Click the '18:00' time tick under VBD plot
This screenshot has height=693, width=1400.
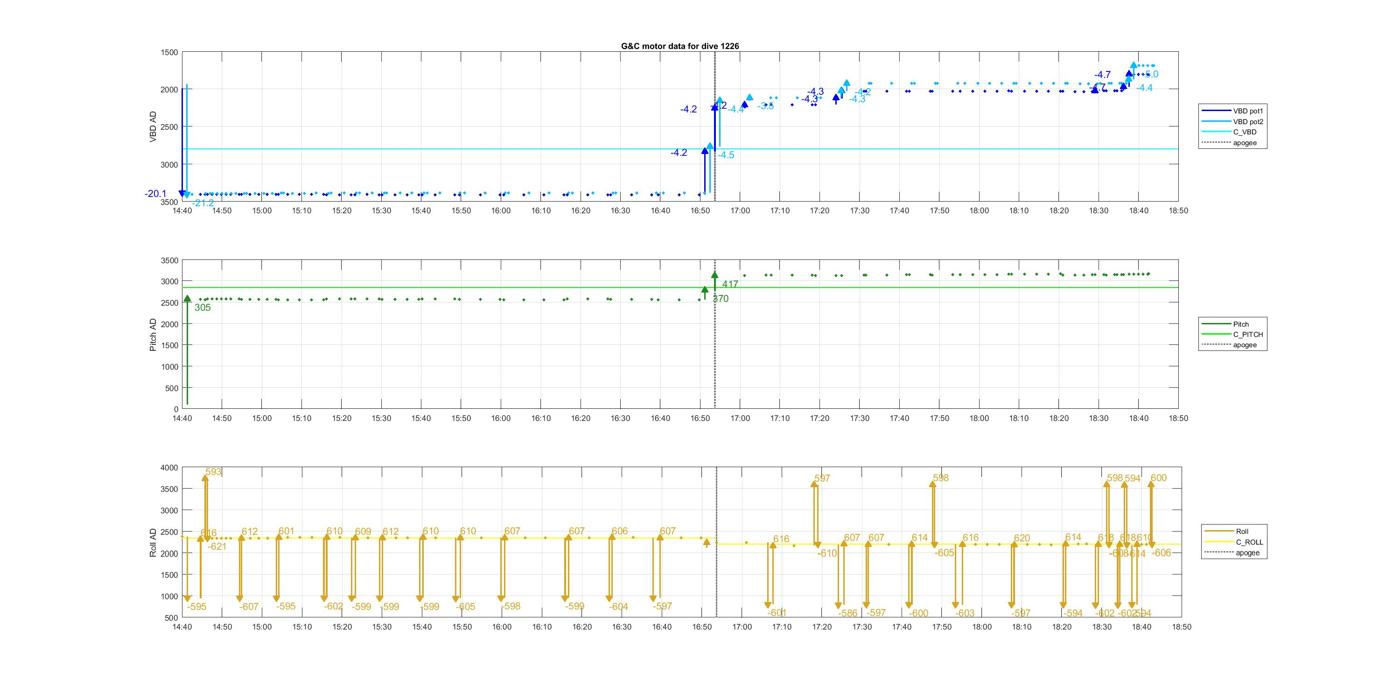pyautogui.click(x=979, y=211)
